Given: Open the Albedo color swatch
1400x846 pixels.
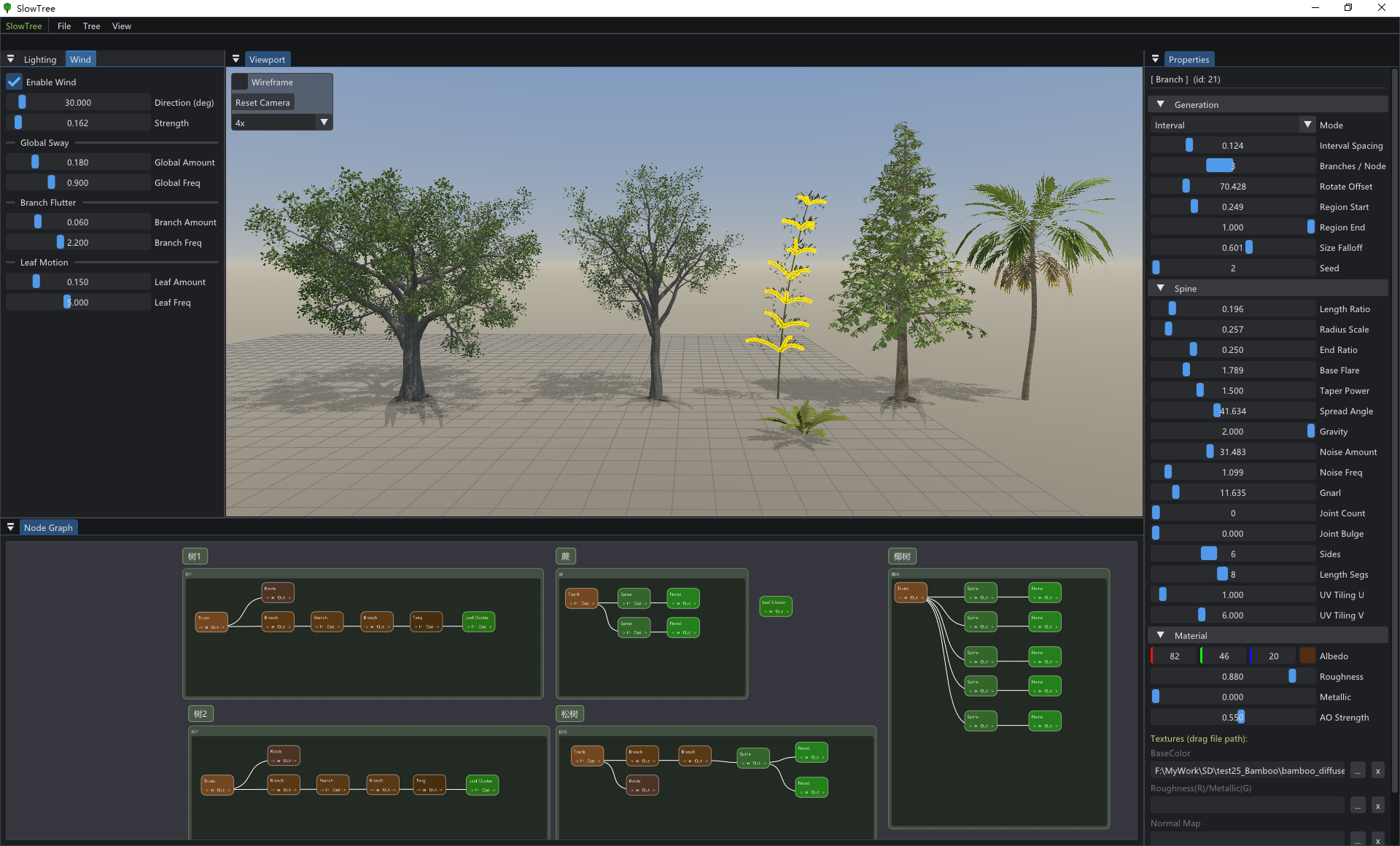Looking at the screenshot, I should (1307, 656).
